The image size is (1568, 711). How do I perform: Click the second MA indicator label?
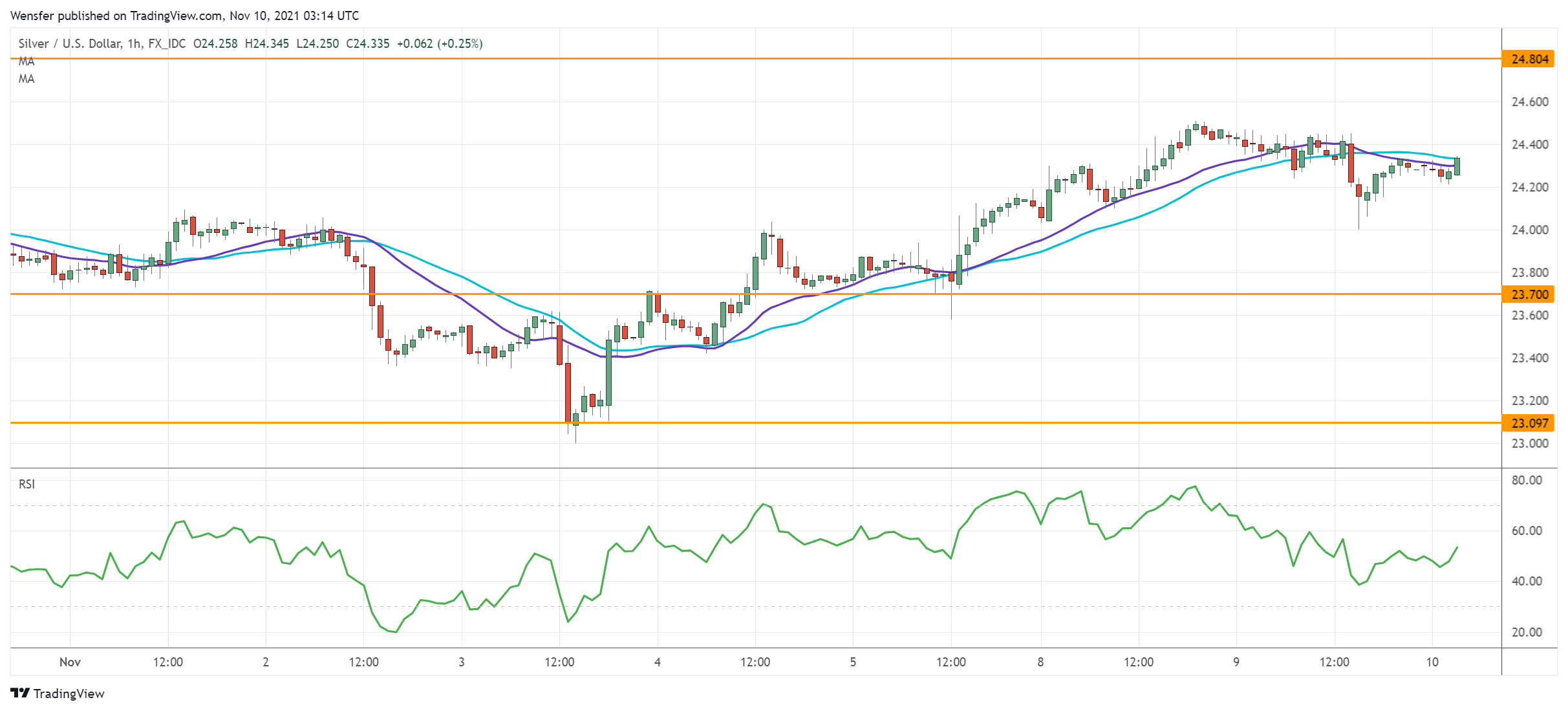[x=27, y=79]
